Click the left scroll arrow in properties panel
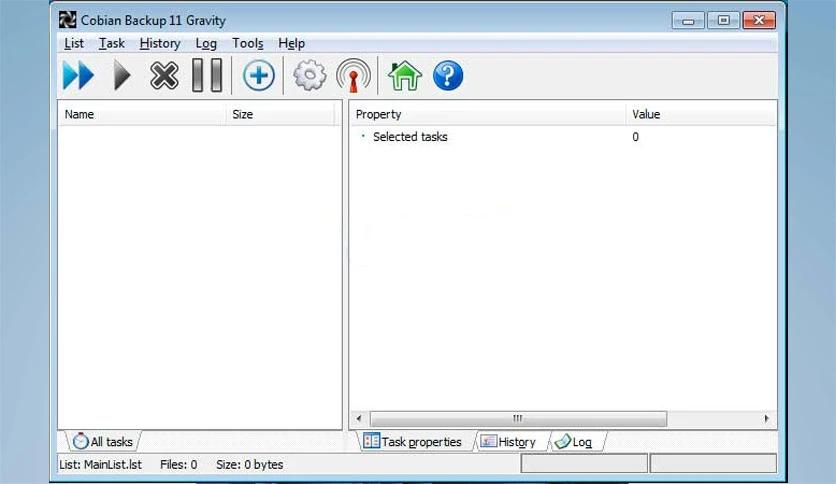This screenshot has width=836, height=484. 359,418
